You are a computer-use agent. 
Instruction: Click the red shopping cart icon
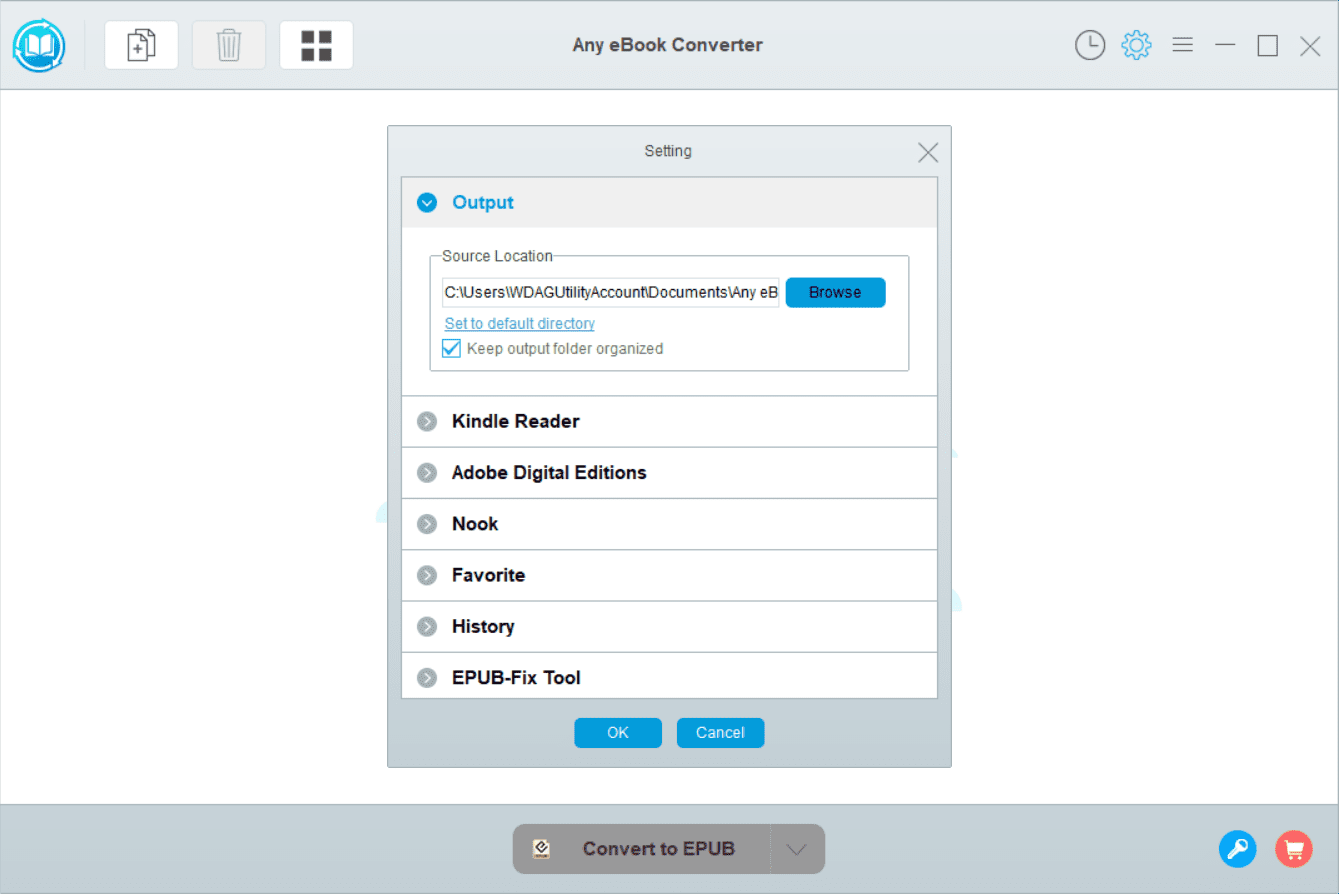[1294, 849]
